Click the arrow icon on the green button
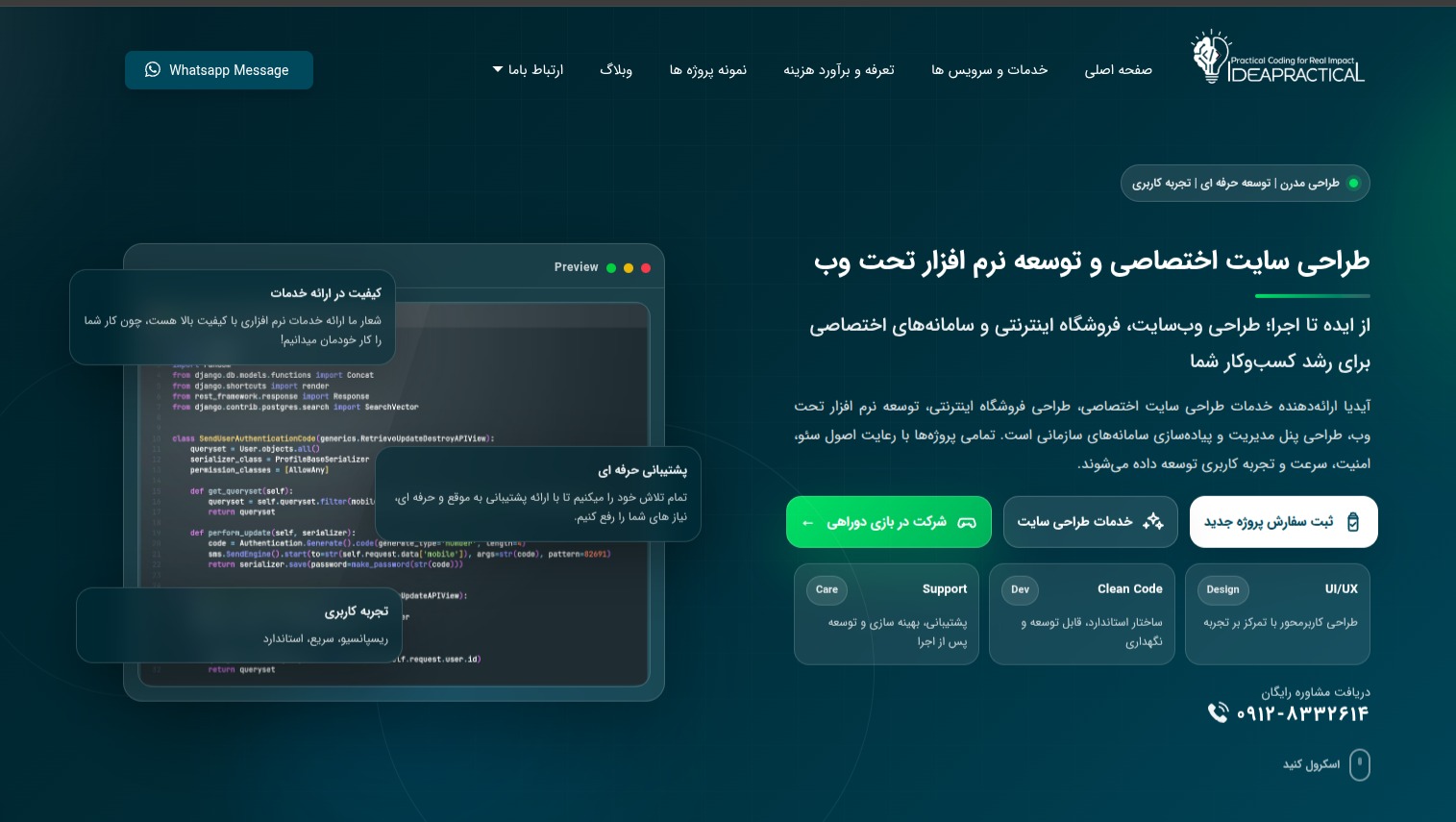This screenshot has width=1456, height=822. pyautogui.click(x=807, y=523)
